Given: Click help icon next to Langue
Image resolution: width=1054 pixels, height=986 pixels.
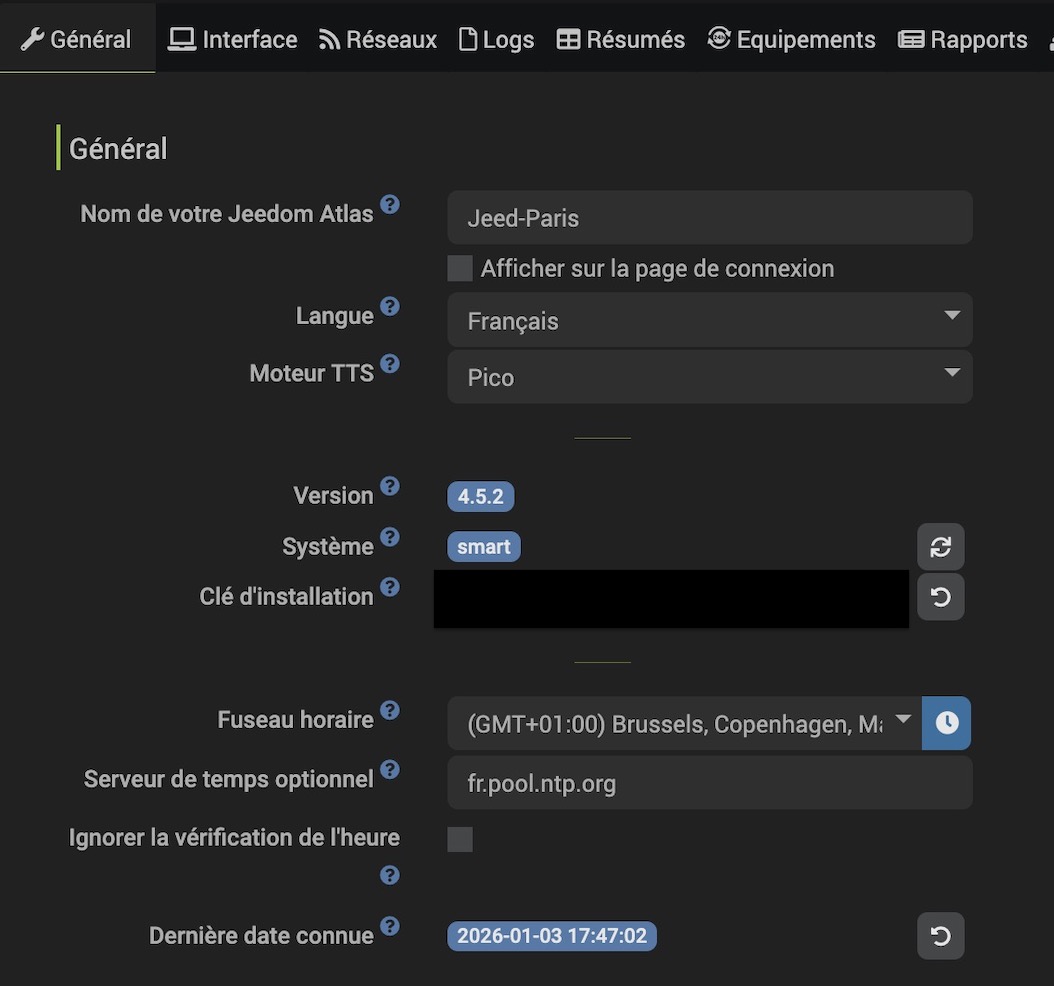Looking at the screenshot, I should tap(390, 306).
